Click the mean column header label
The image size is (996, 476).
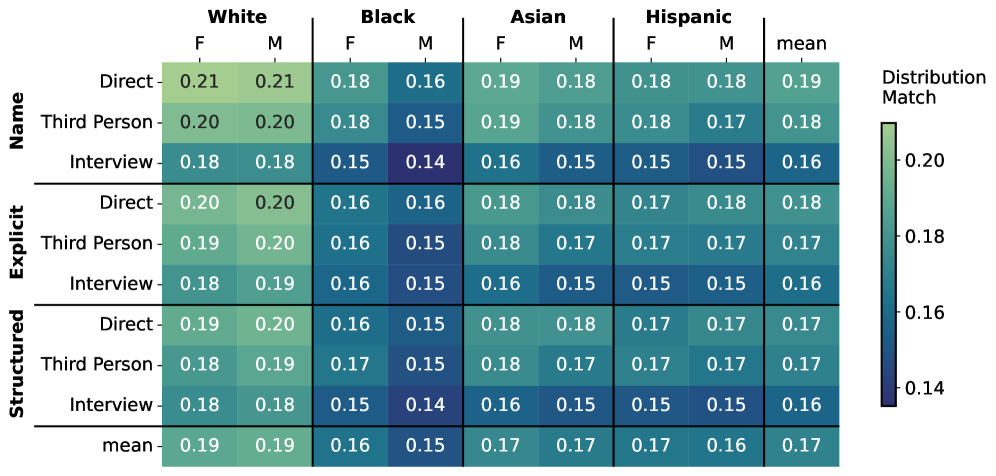tap(801, 43)
